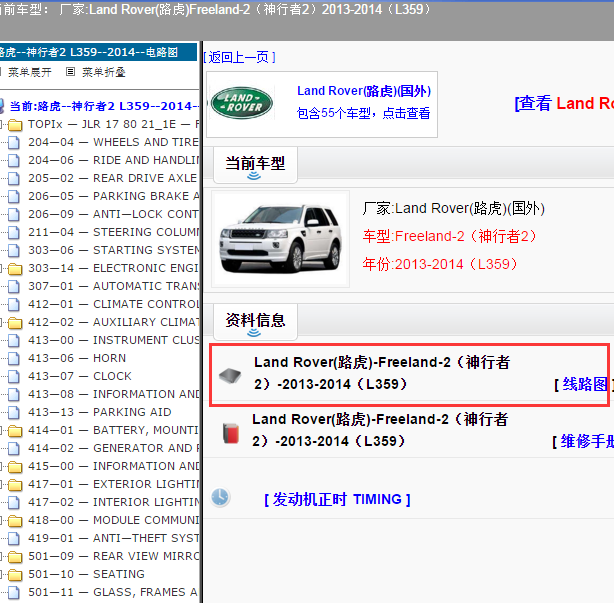The image size is (614, 603).
Task: Click the folder icon of 501—09 REAR VIEW MIRRORS
Action: pyautogui.click(x=15, y=557)
